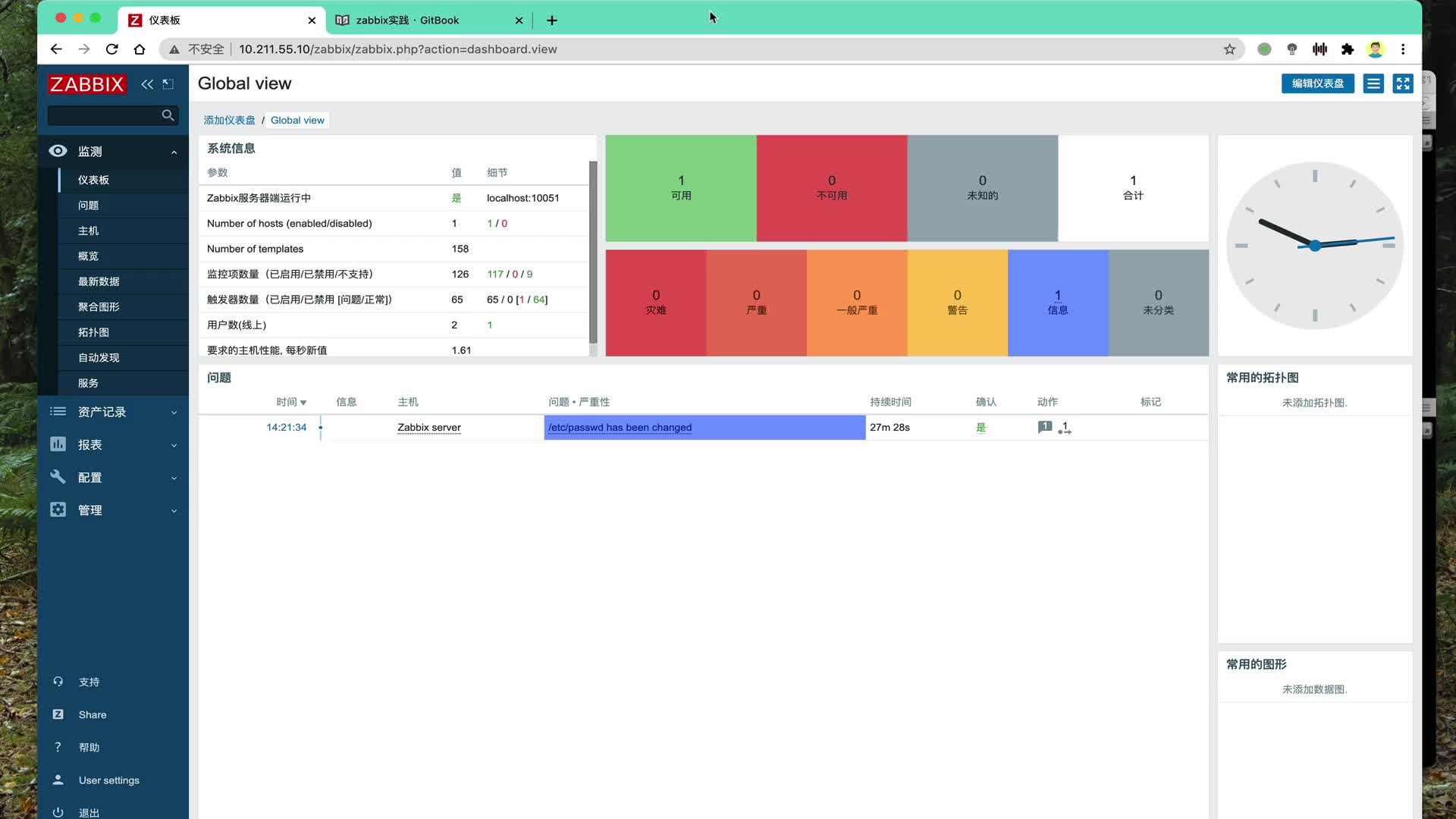Toggle the 是 (Yes) confirmation for Zabbix server alert

[981, 427]
